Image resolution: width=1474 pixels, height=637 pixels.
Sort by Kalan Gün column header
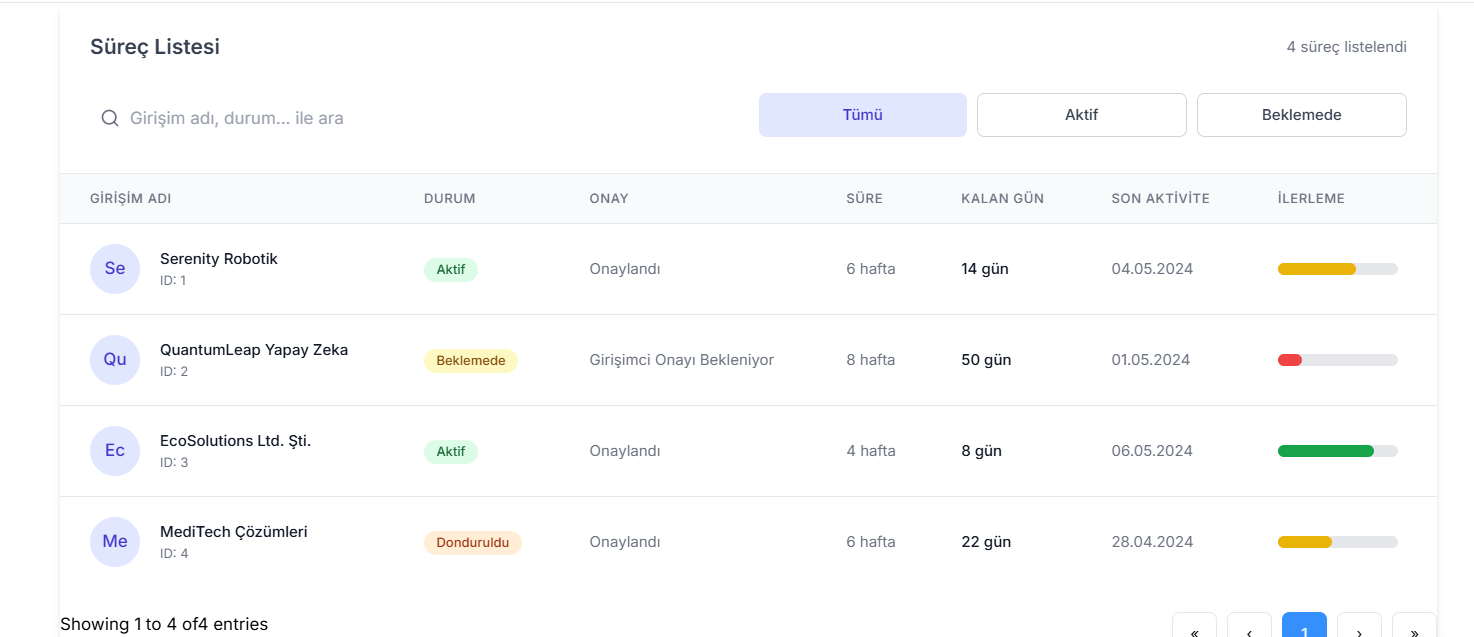coord(1002,199)
